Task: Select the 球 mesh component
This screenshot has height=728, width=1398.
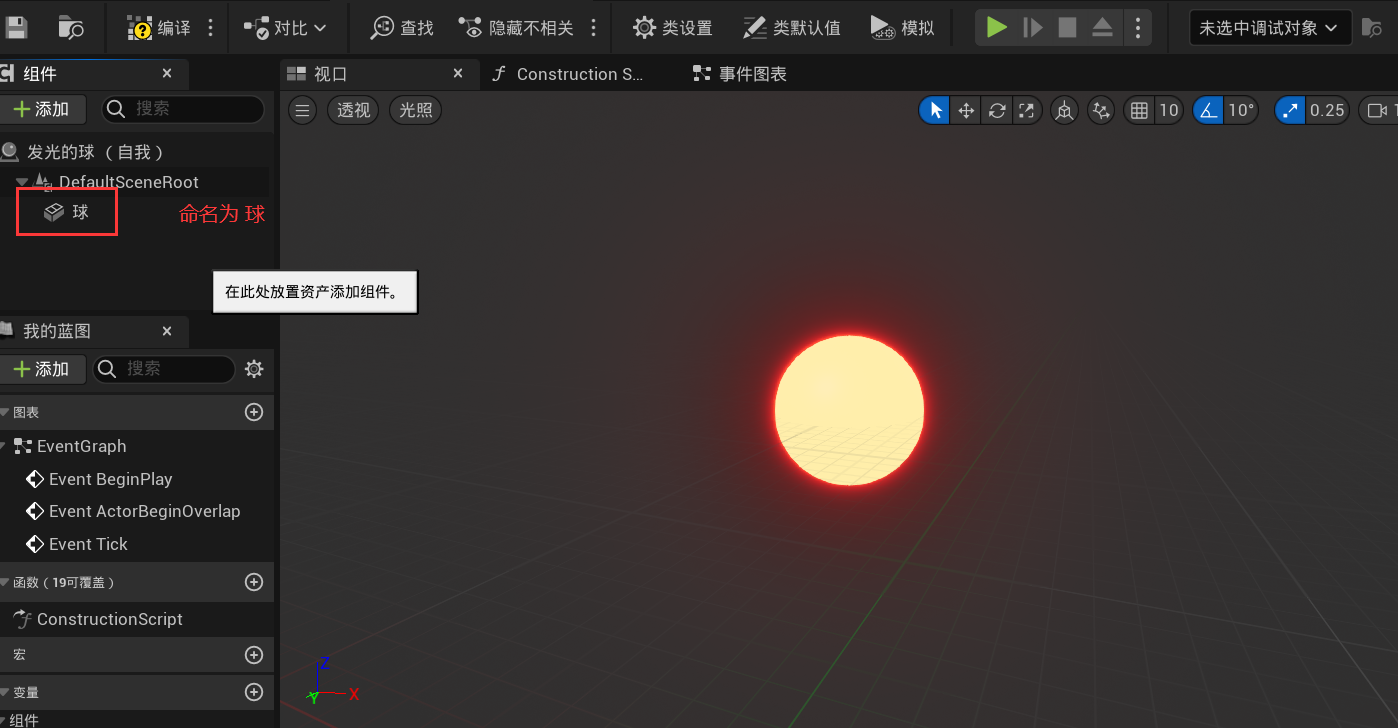Action: (x=67, y=212)
